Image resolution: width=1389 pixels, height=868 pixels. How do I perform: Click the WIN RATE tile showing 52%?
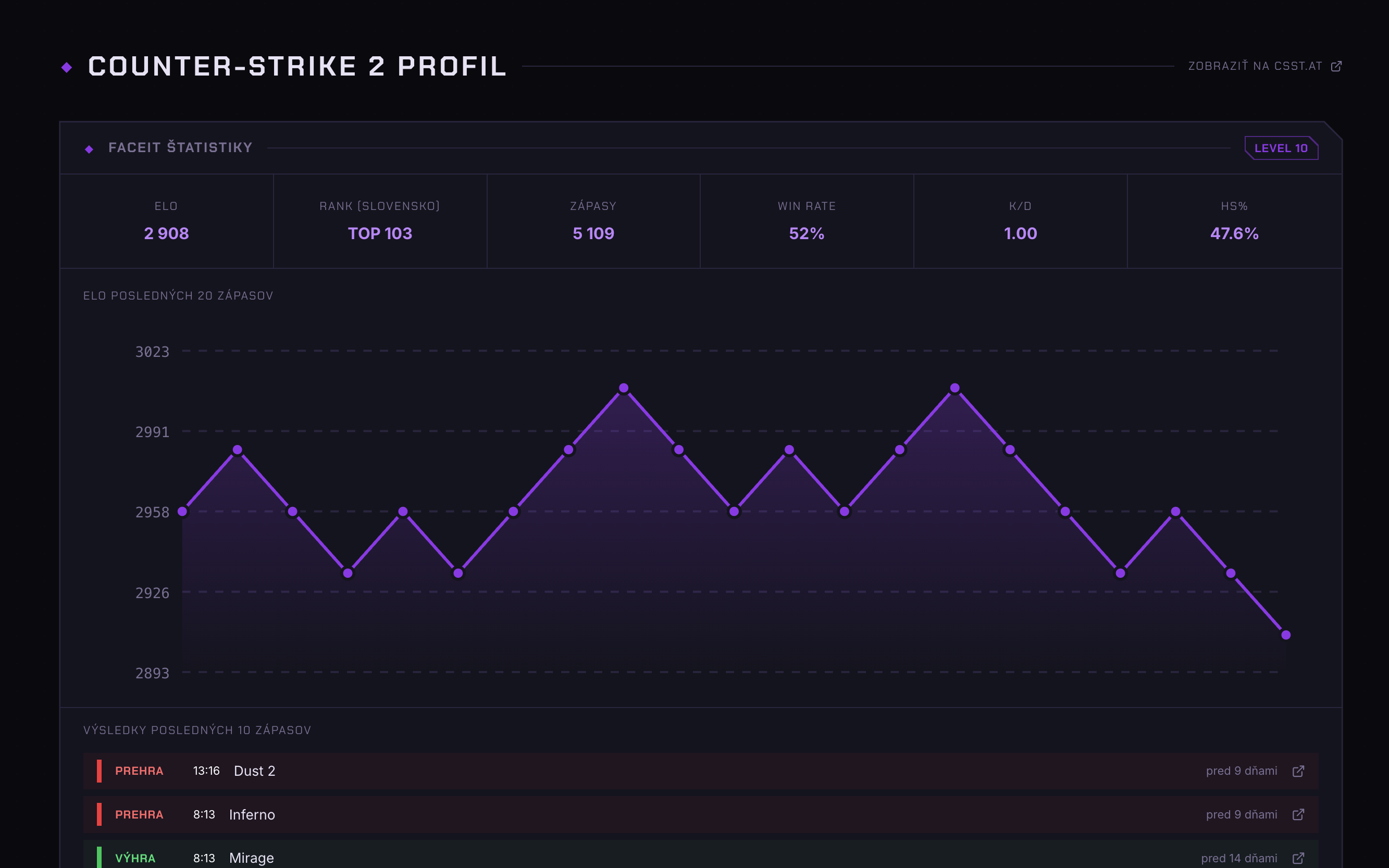pyautogui.click(x=806, y=233)
